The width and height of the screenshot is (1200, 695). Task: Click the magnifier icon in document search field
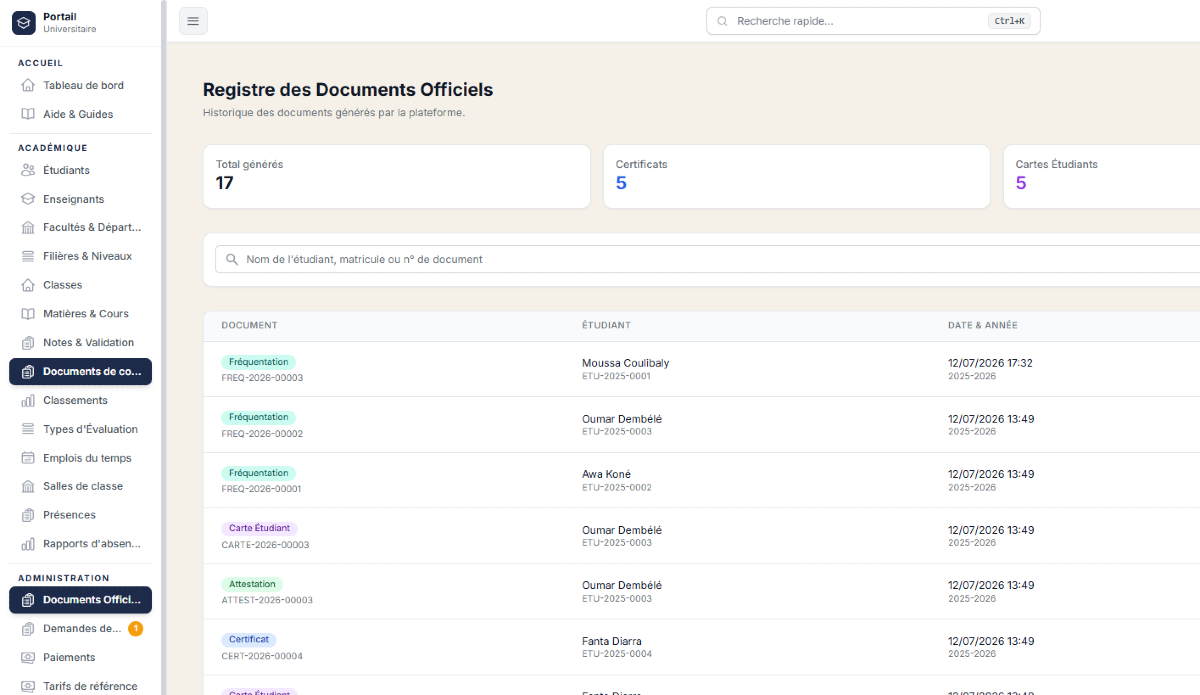pyautogui.click(x=232, y=259)
